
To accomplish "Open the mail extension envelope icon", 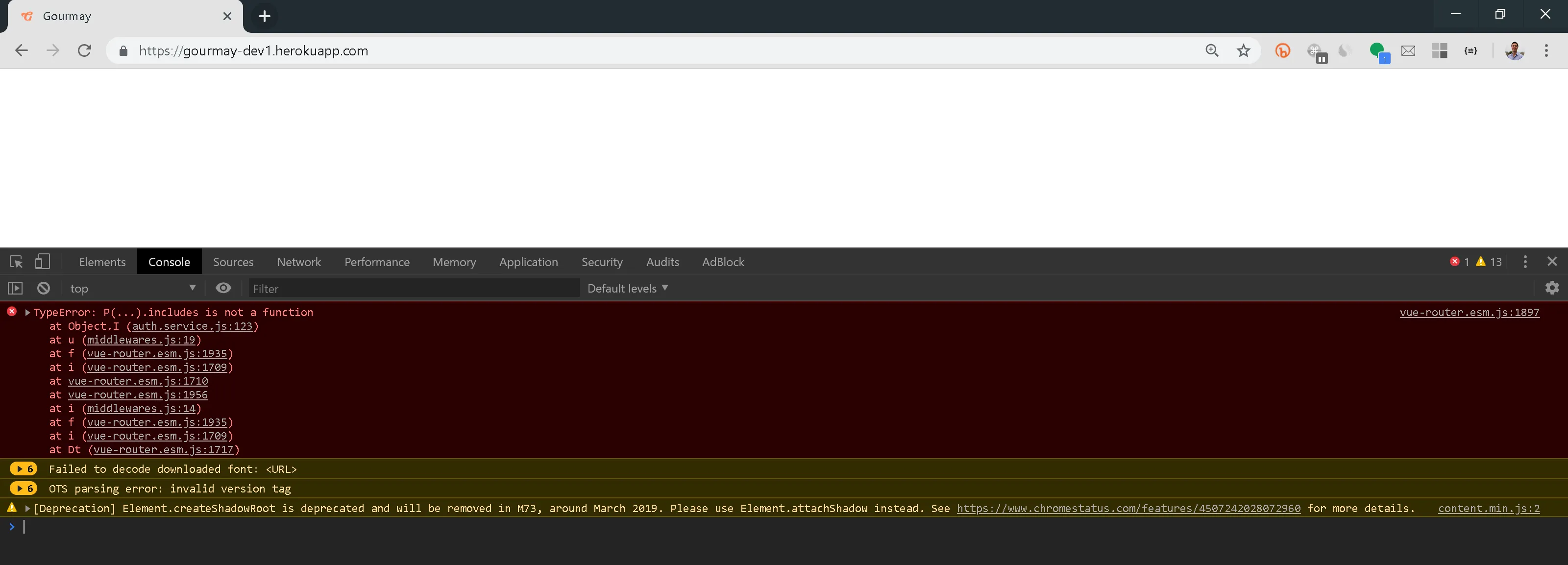I will (1408, 50).
